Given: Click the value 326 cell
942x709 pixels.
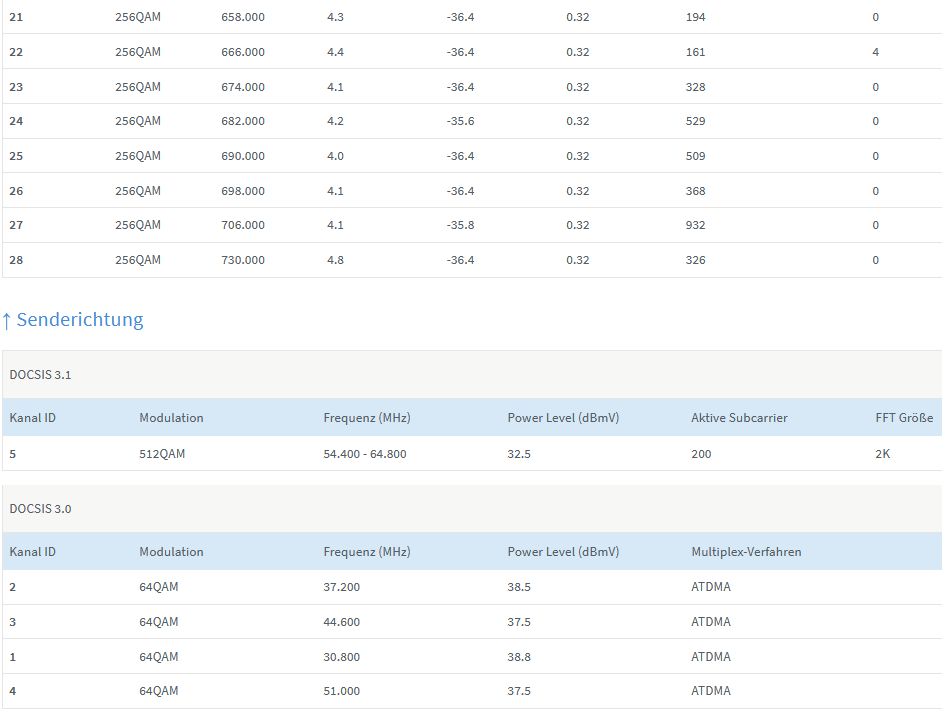Looking at the screenshot, I should pos(695,260).
